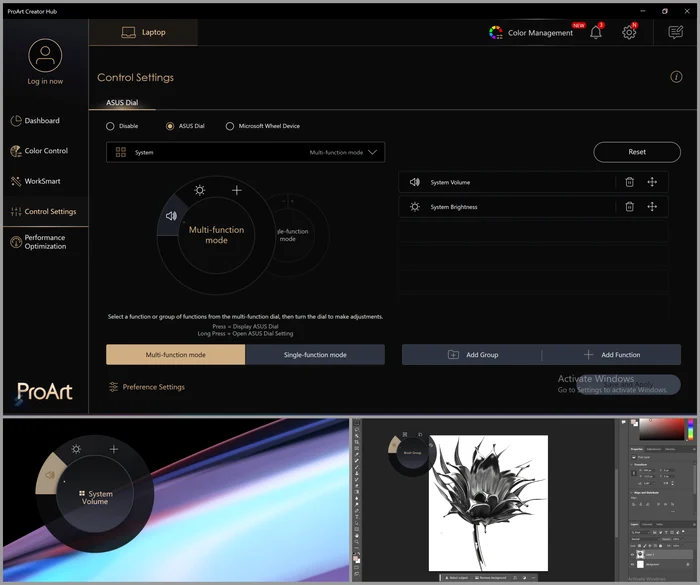Click Select subject in Photoshop
The height and width of the screenshot is (585, 700).
pos(456,577)
